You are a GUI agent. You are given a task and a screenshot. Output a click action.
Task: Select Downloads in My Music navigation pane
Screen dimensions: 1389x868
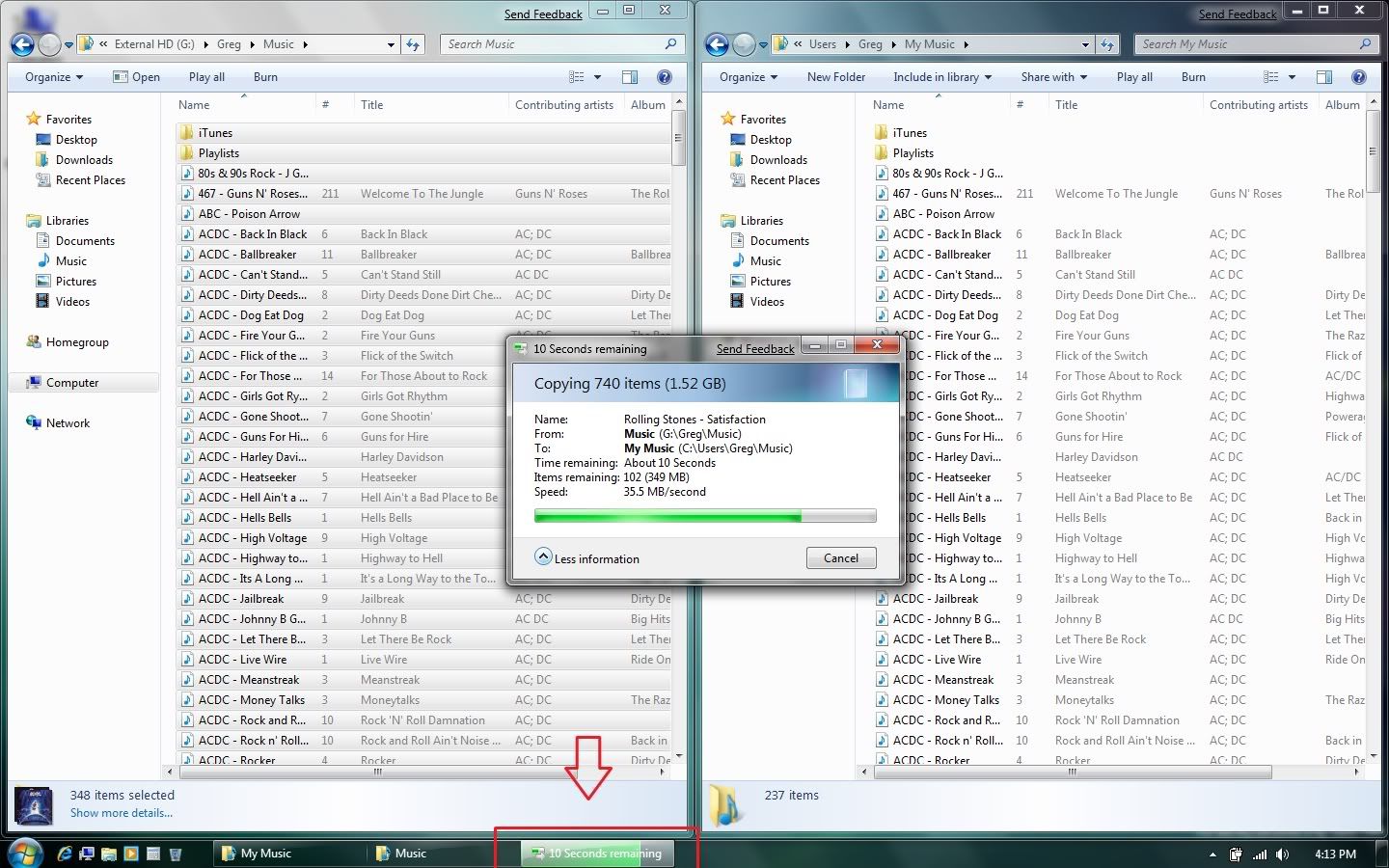click(769, 160)
